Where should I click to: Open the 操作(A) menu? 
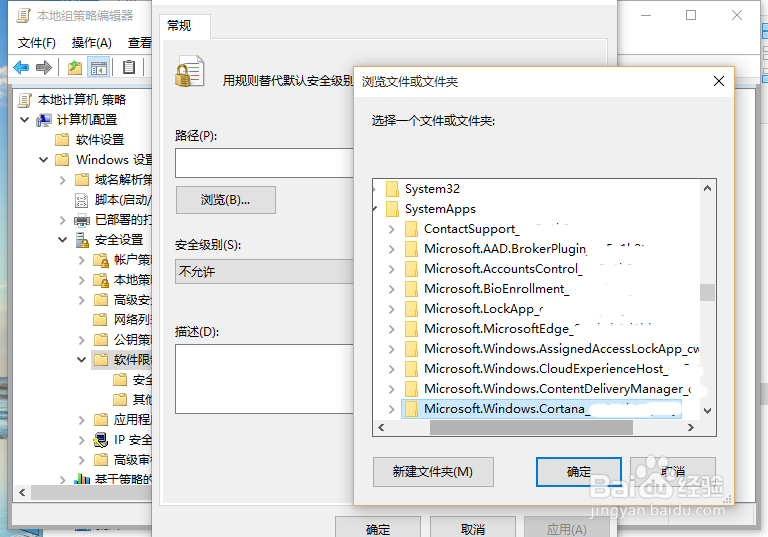pyautogui.click(x=92, y=43)
